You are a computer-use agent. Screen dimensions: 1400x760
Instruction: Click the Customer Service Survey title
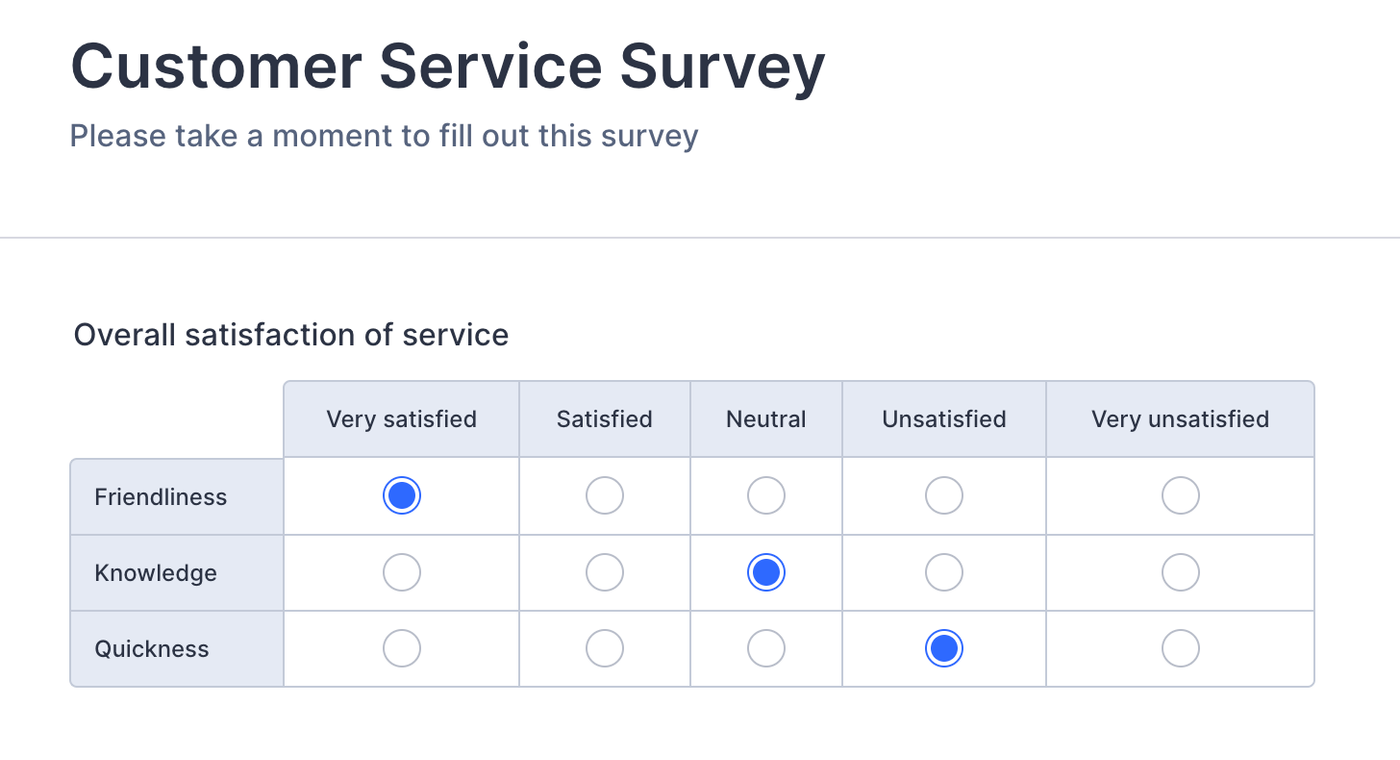448,67
